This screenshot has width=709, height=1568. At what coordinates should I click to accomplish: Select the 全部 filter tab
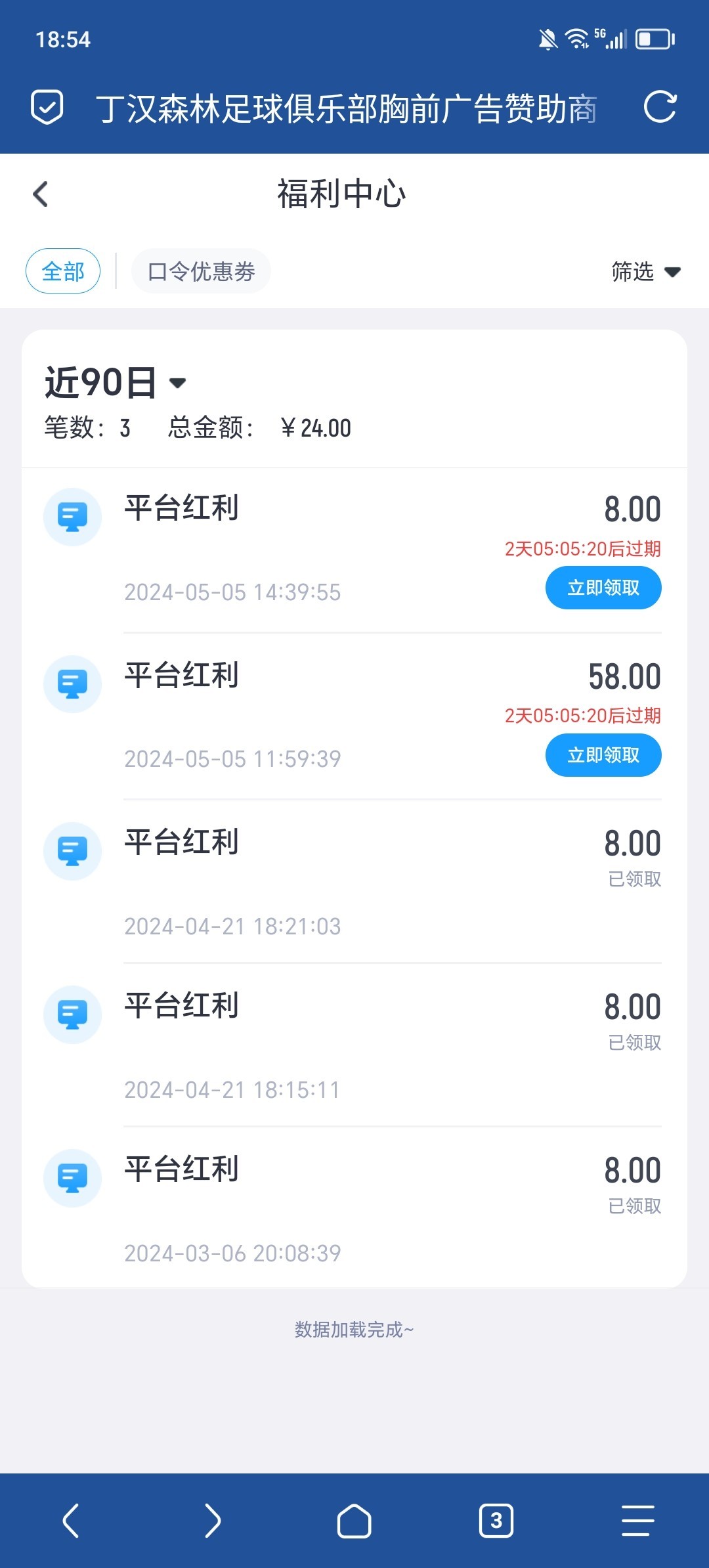(x=63, y=271)
